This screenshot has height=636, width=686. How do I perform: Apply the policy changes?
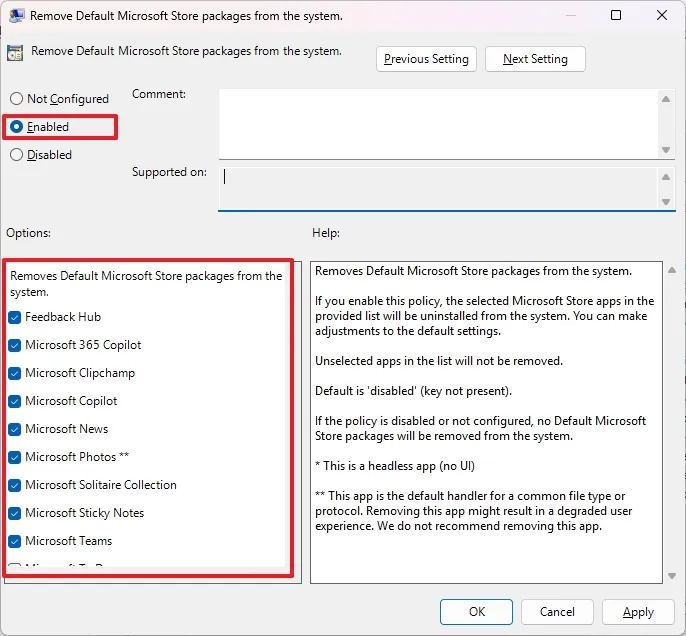point(638,612)
